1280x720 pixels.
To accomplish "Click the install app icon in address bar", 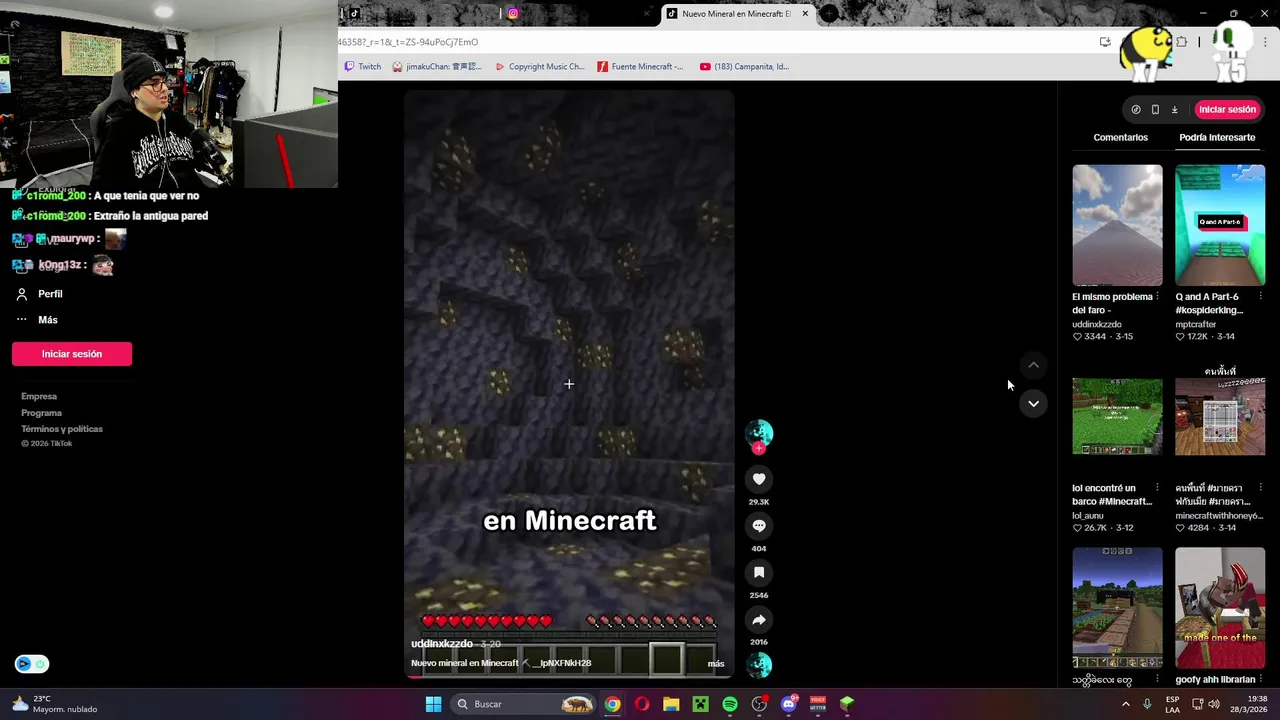I will (1105, 42).
